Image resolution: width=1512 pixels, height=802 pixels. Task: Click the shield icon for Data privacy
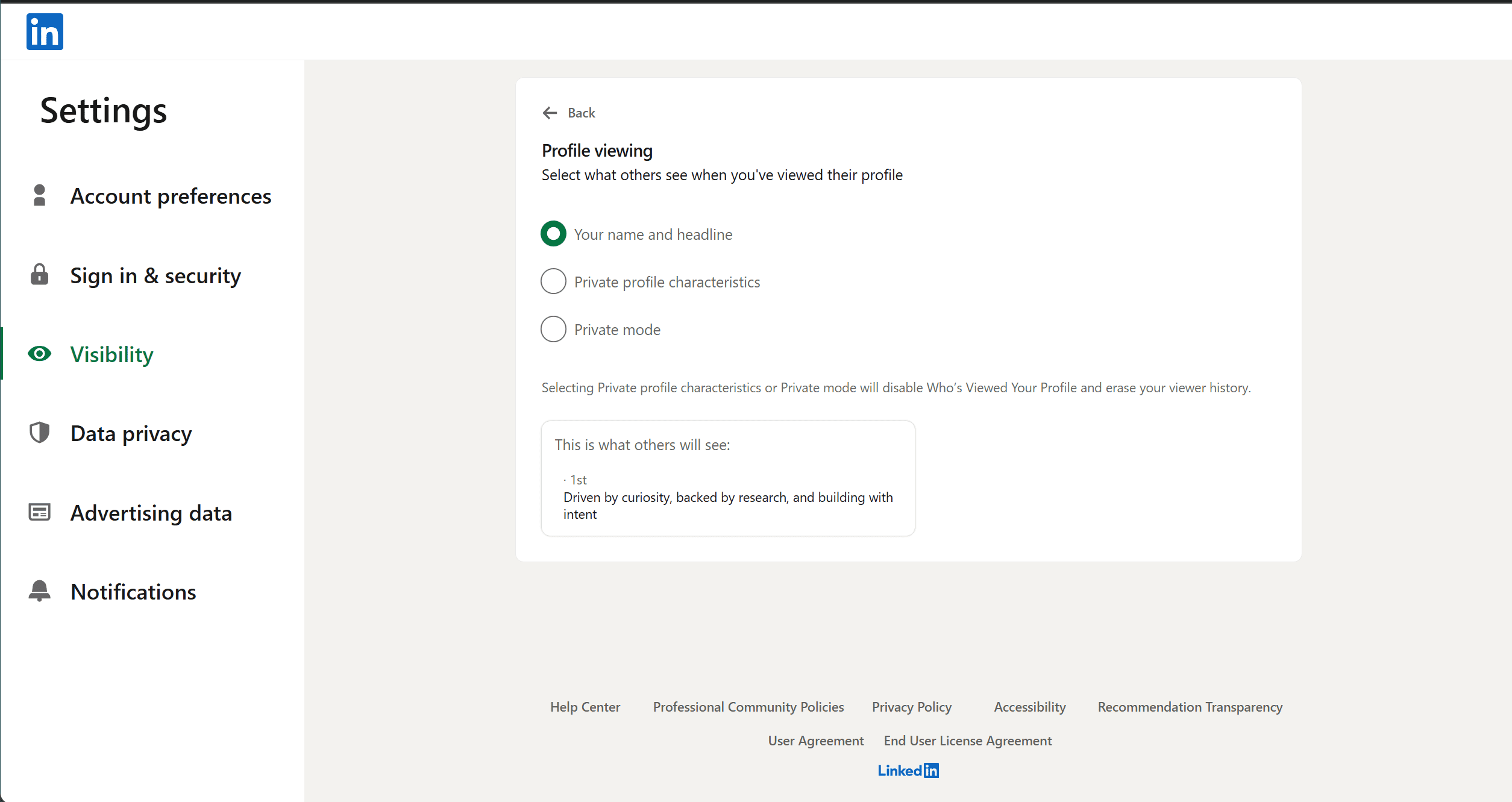[x=39, y=433]
